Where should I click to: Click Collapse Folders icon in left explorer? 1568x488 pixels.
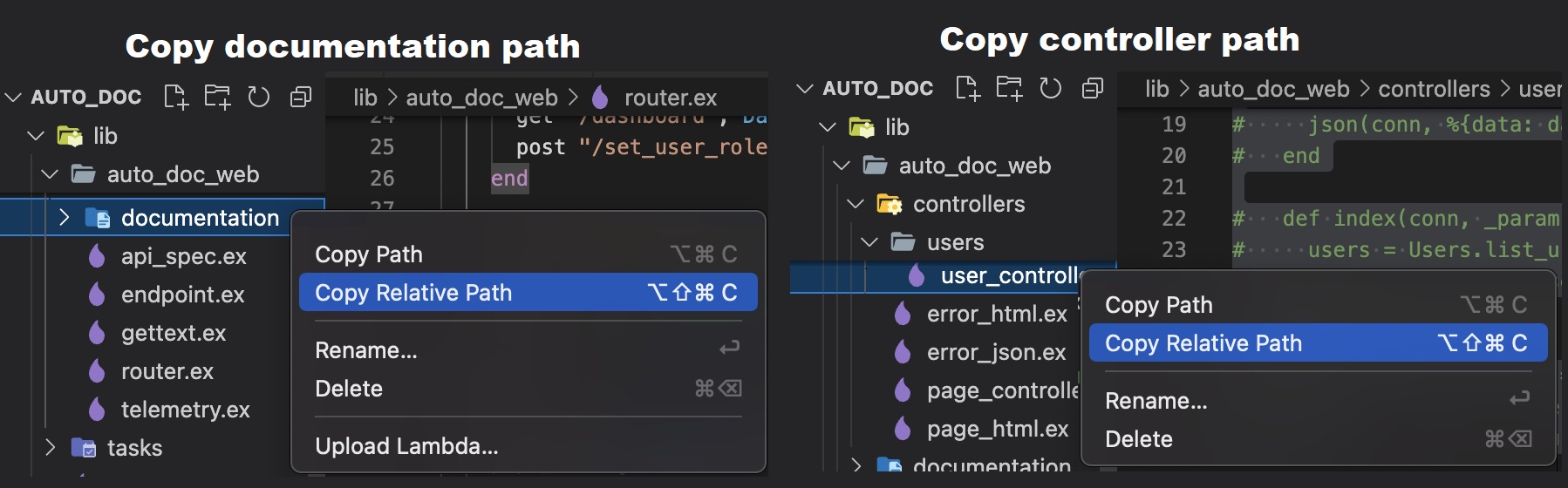pos(301,97)
